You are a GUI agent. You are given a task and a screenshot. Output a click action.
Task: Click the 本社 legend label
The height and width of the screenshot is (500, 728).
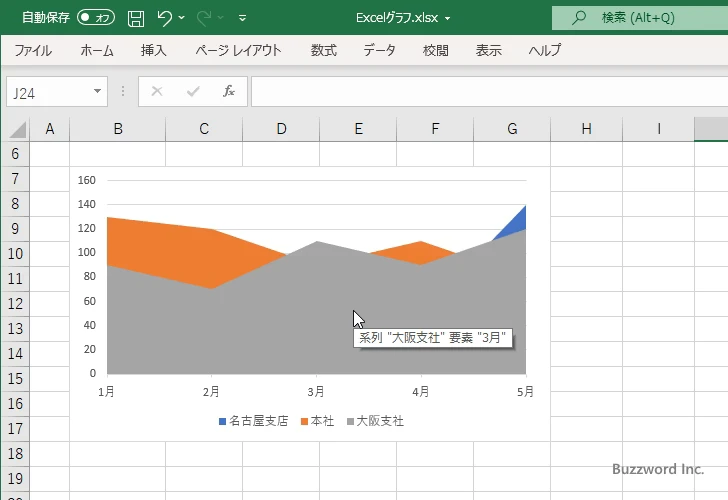(x=322, y=421)
